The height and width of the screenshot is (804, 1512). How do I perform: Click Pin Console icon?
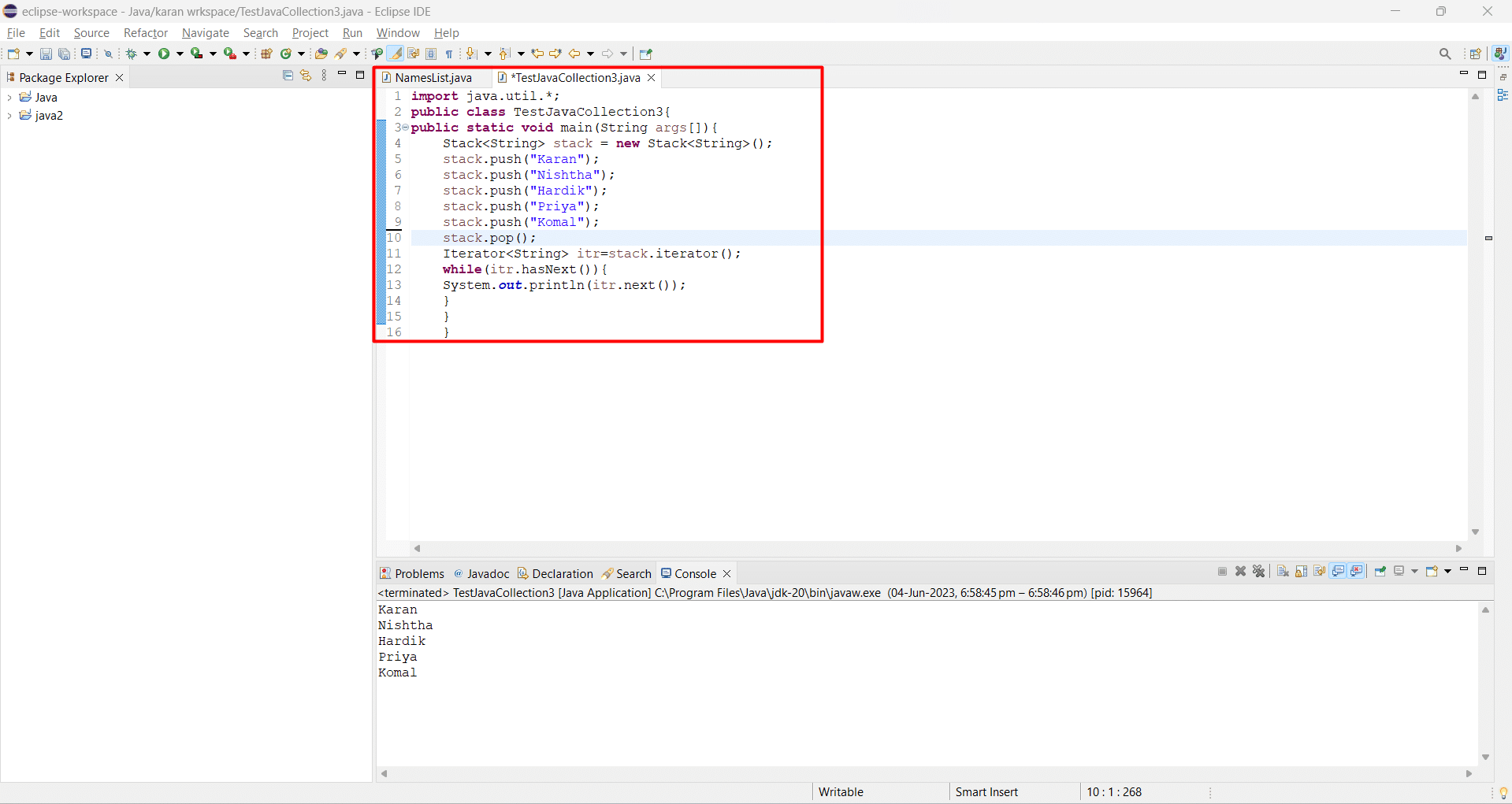pos(1380,571)
